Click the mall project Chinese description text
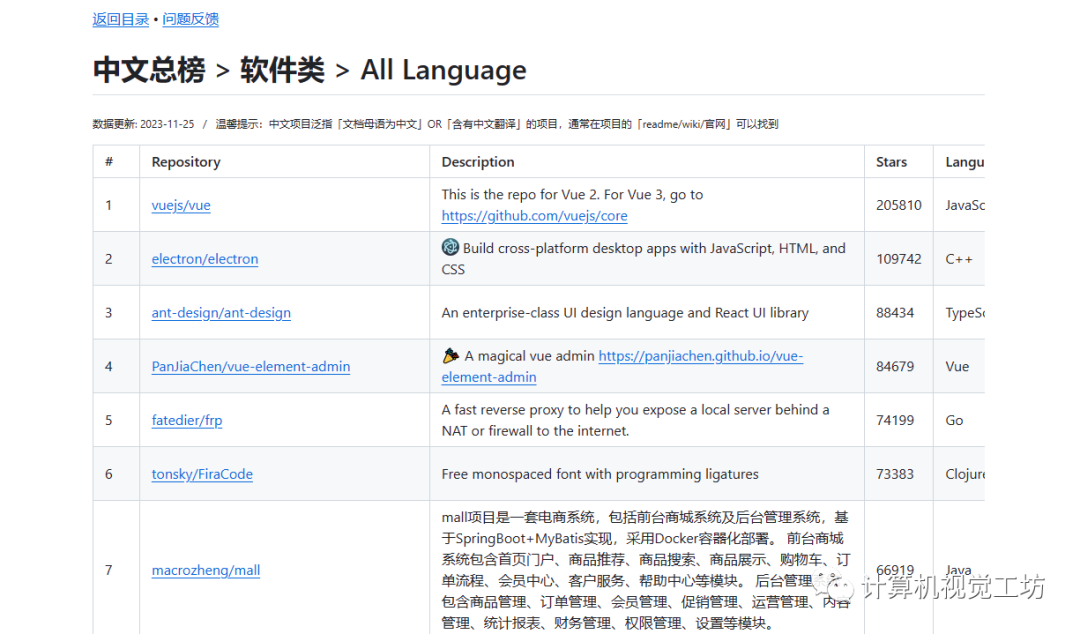The image size is (1080, 634). (x=646, y=571)
